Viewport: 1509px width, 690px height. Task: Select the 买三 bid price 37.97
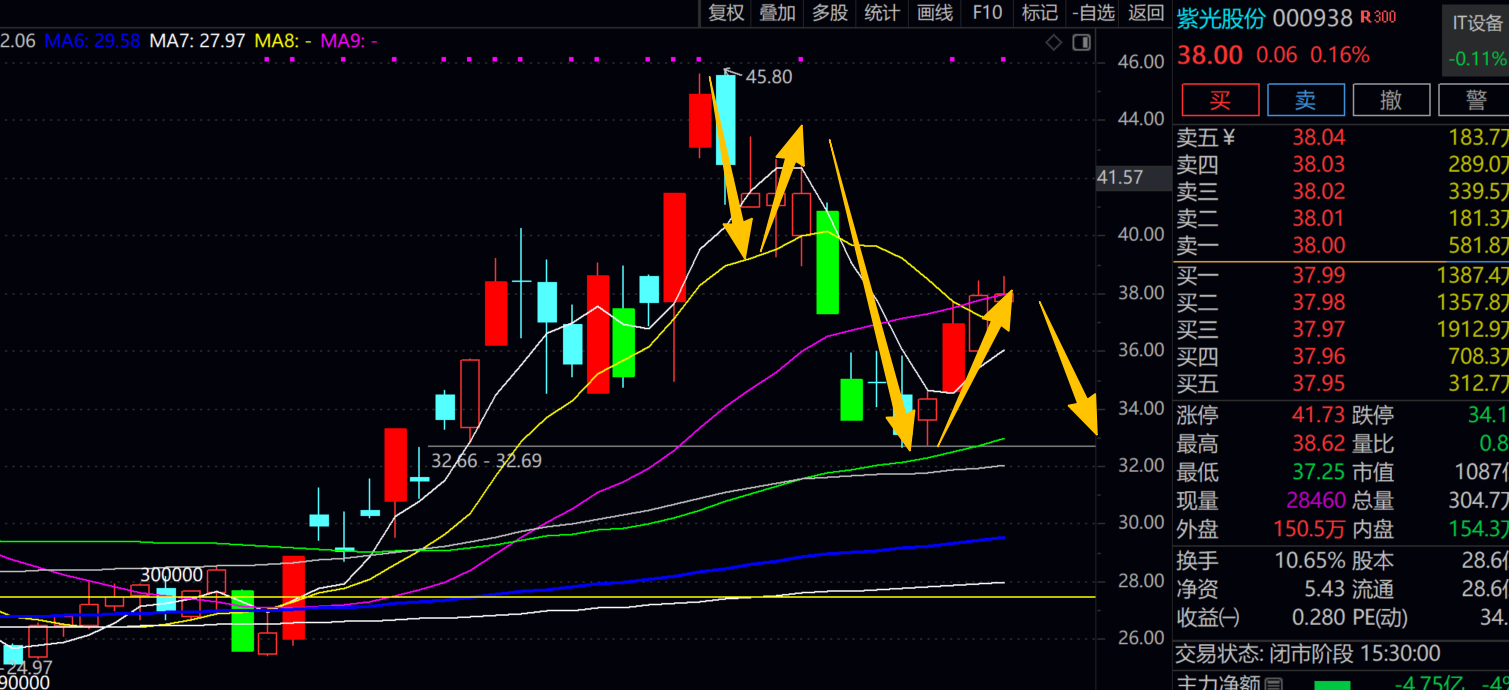pos(1319,329)
